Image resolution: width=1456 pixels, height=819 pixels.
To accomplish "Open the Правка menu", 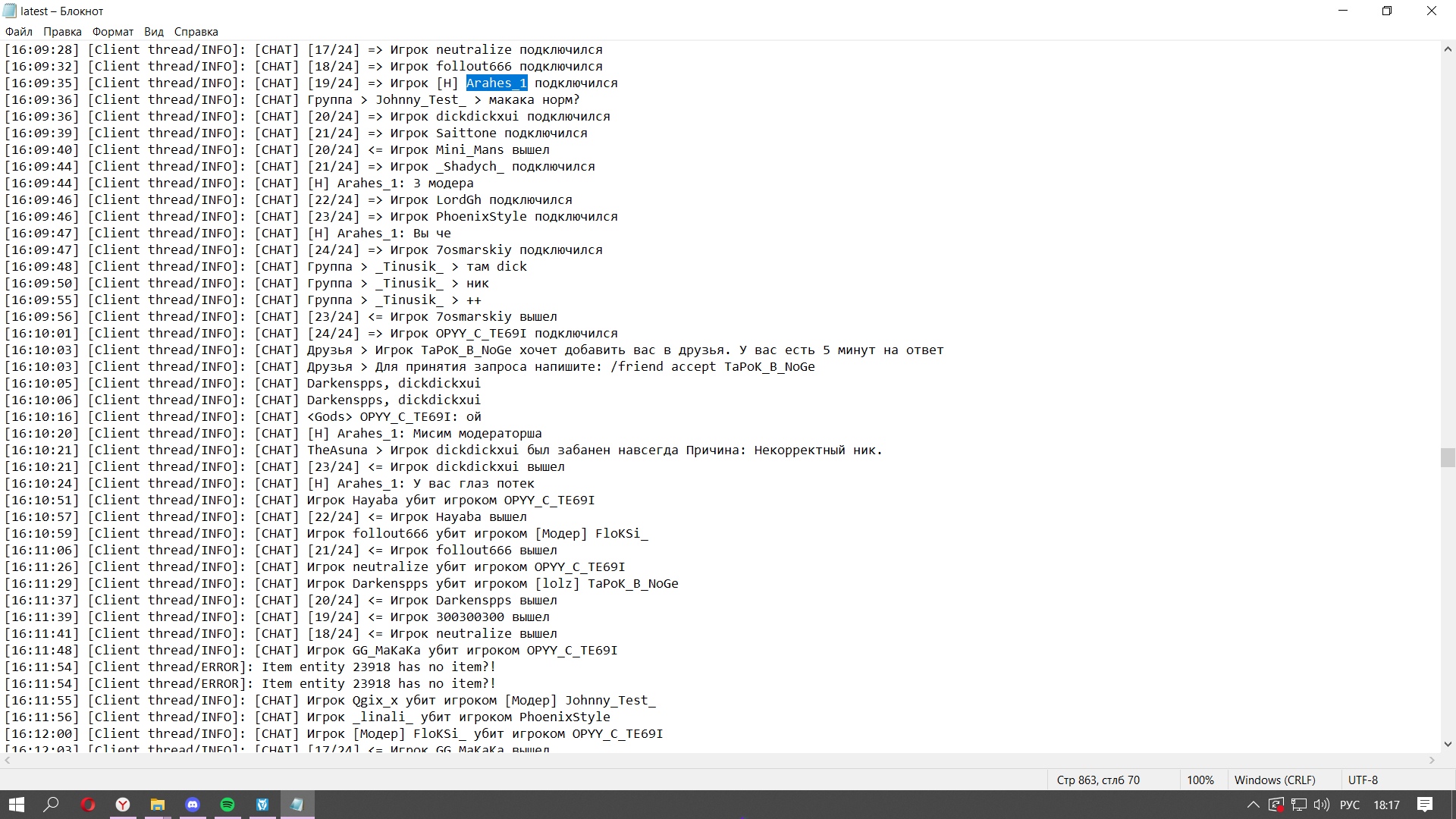I will 62,32.
